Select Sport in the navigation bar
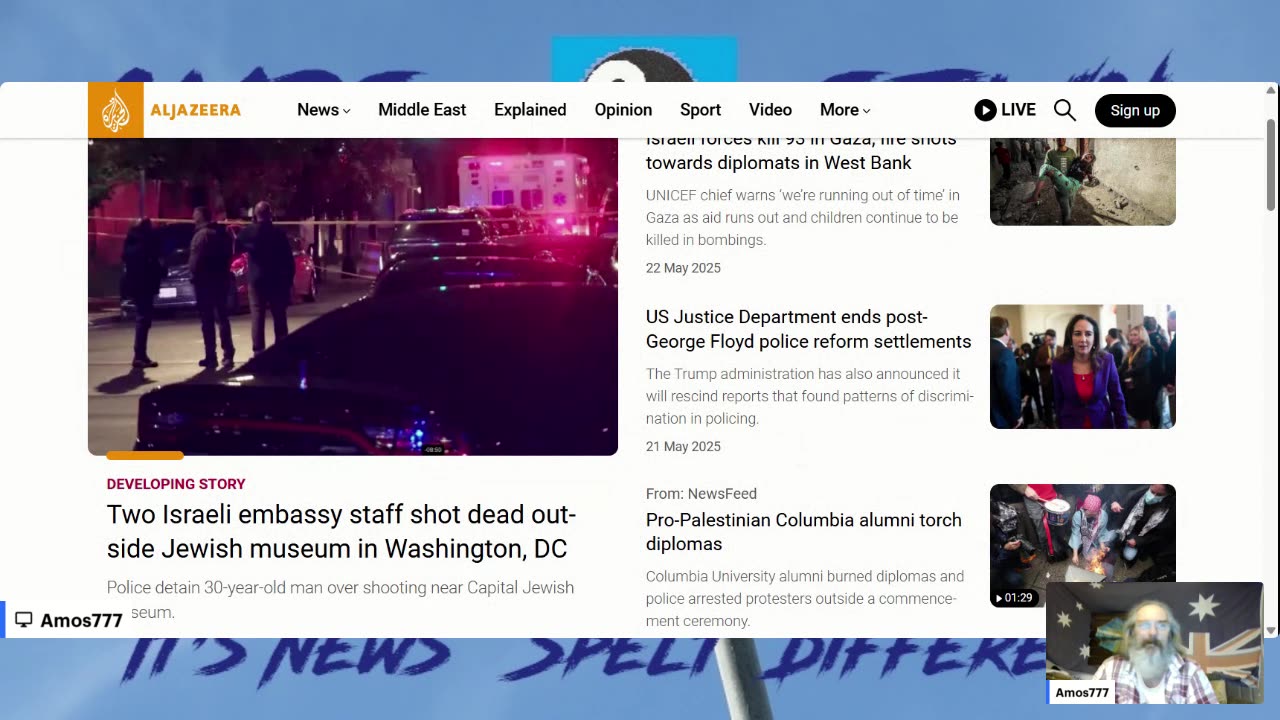This screenshot has width=1280, height=720. pyautogui.click(x=700, y=110)
